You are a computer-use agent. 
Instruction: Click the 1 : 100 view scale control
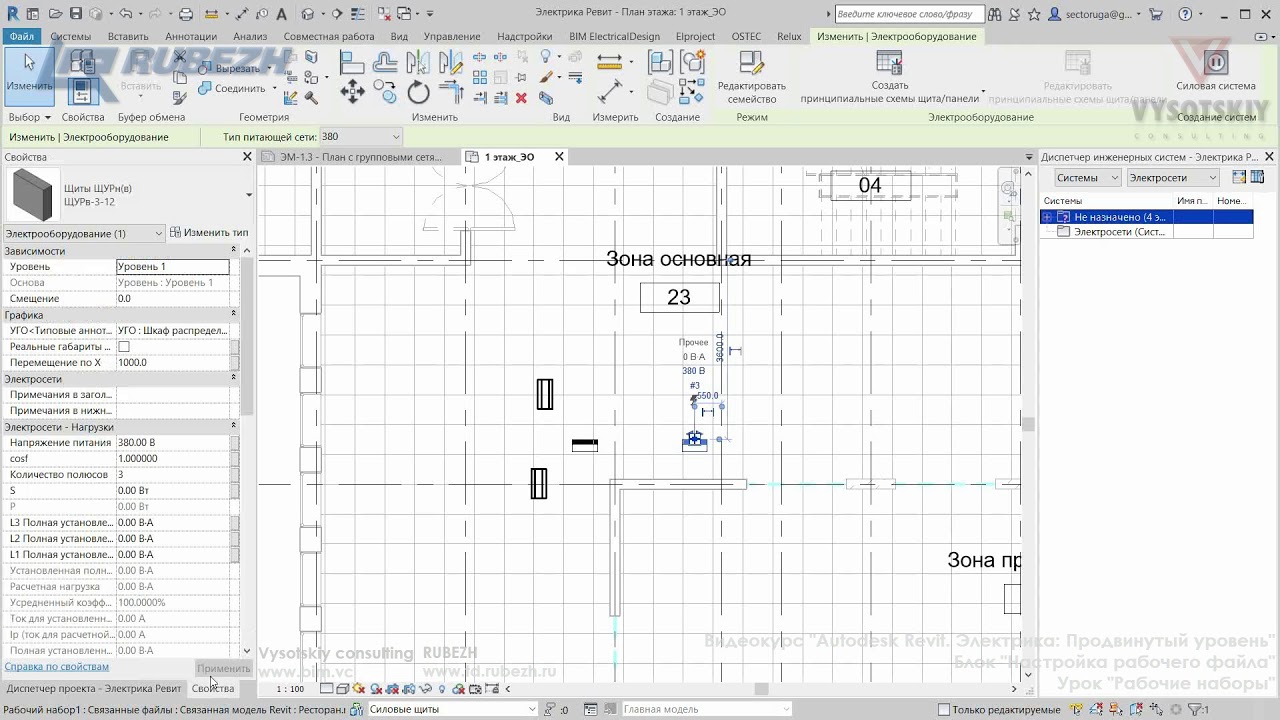pyautogui.click(x=290, y=689)
